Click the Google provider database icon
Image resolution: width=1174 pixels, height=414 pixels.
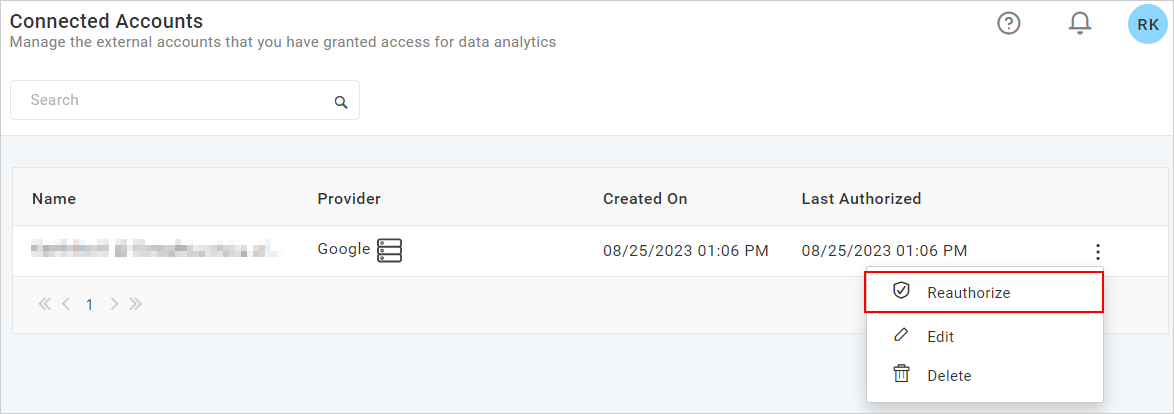[389, 250]
